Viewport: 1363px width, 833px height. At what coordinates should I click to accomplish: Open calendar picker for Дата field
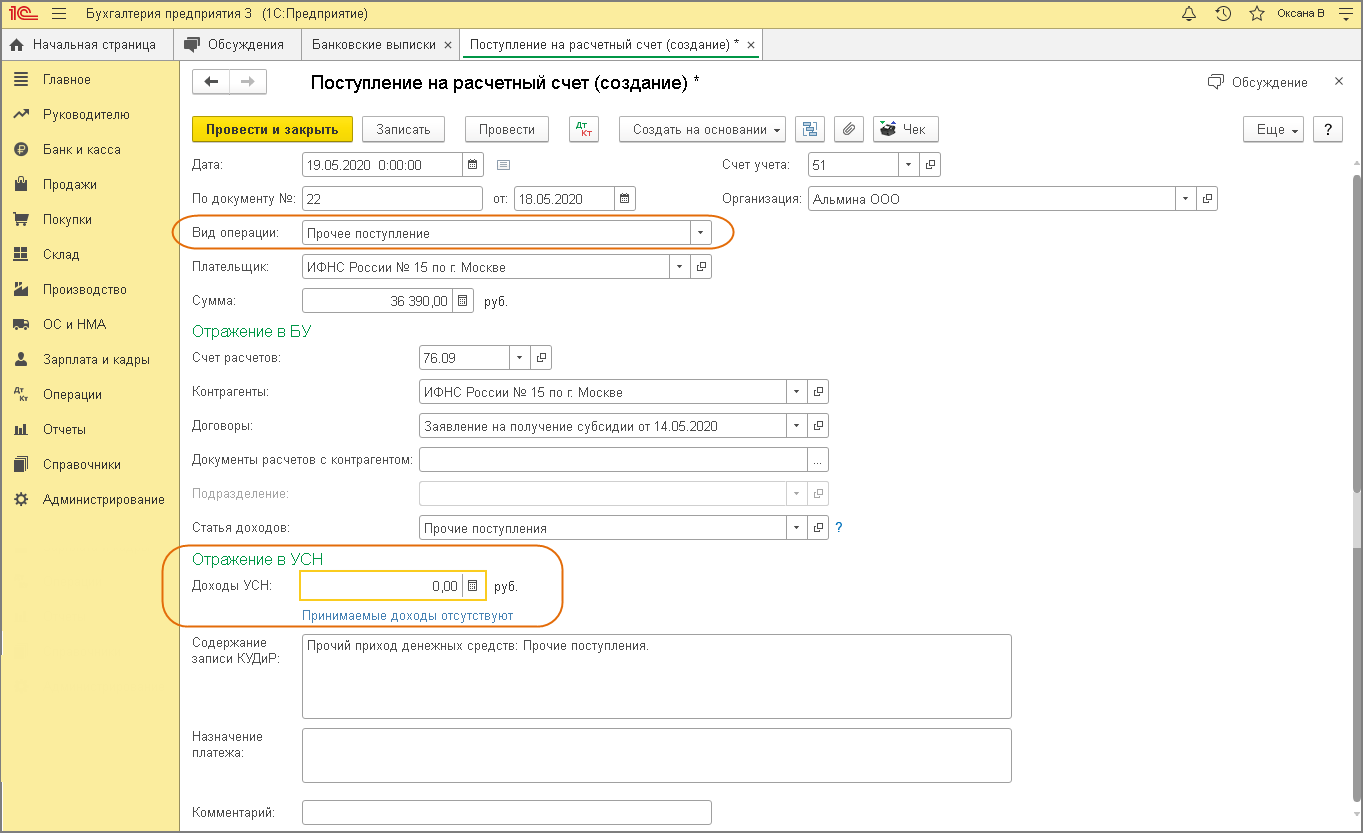[474, 165]
